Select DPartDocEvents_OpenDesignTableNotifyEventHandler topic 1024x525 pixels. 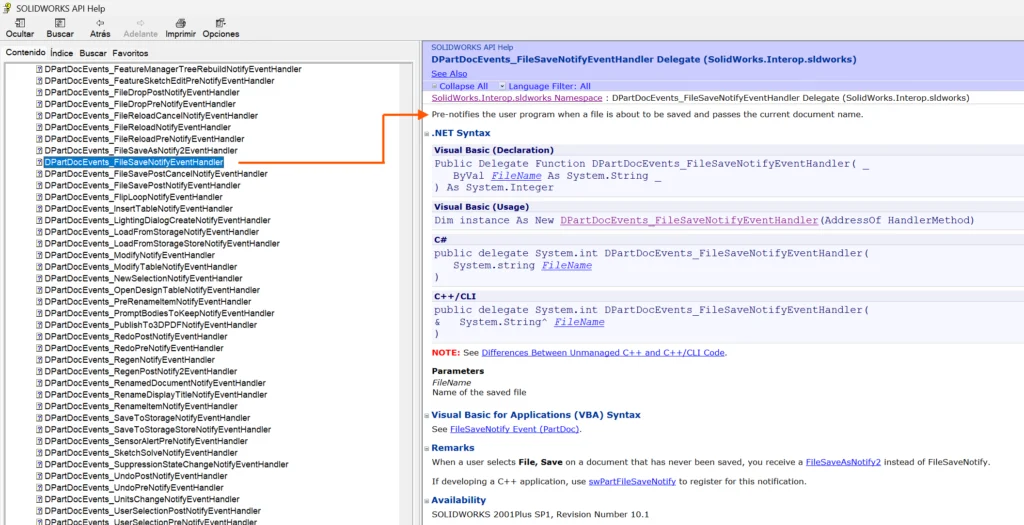click(152, 290)
